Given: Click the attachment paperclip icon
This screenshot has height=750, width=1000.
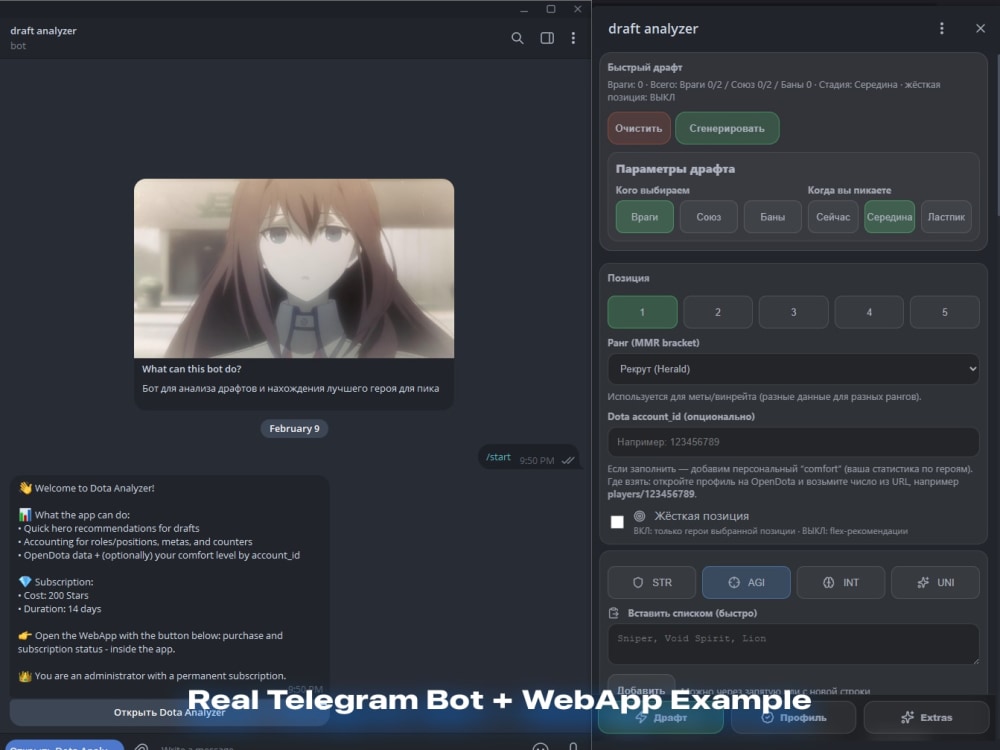Looking at the screenshot, I should (x=142, y=746).
